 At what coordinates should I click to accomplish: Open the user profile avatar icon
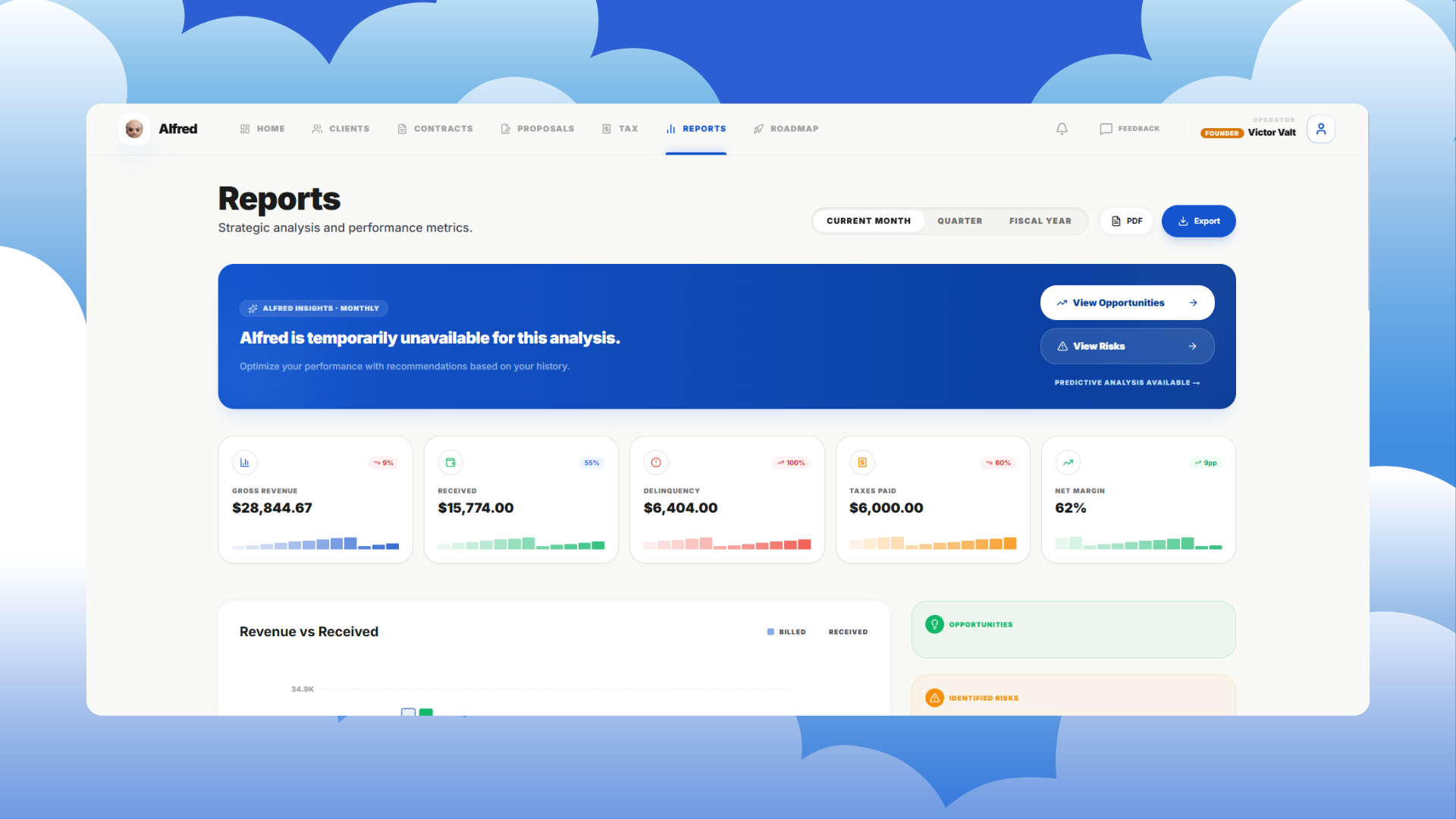click(1320, 129)
